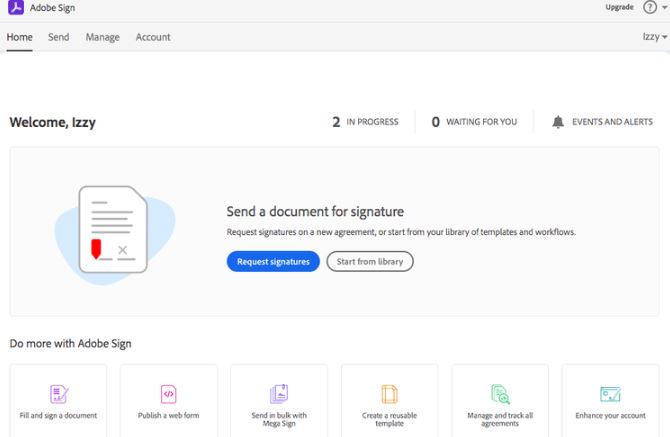
Task: Select the Manage and track agreements icon
Action: point(500,394)
